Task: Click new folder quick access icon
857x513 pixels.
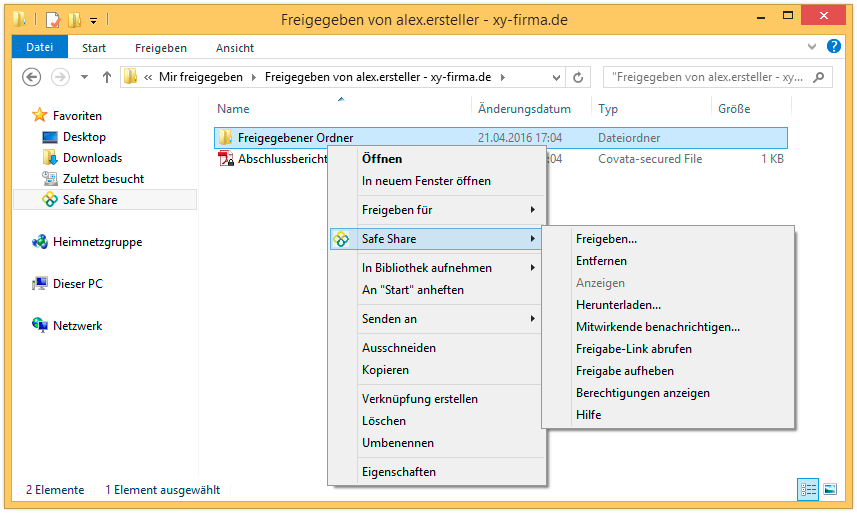Action: pos(75,20)
